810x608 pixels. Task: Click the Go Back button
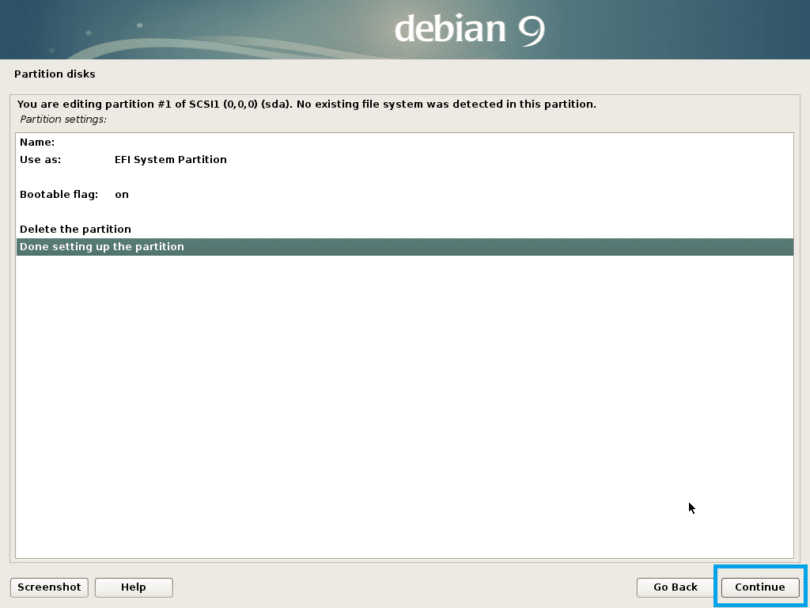click(675, 587)
